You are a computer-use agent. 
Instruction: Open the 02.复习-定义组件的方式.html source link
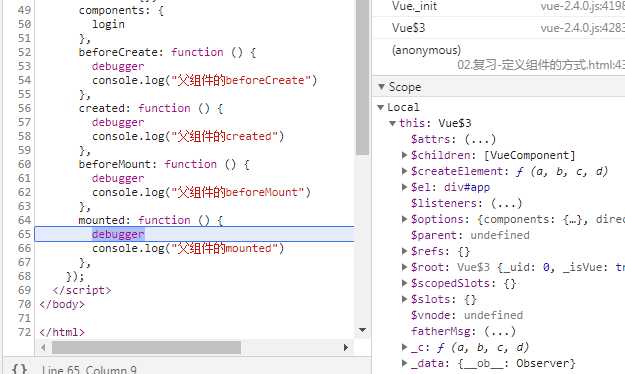pyautogui.click(x=541, y=65)
